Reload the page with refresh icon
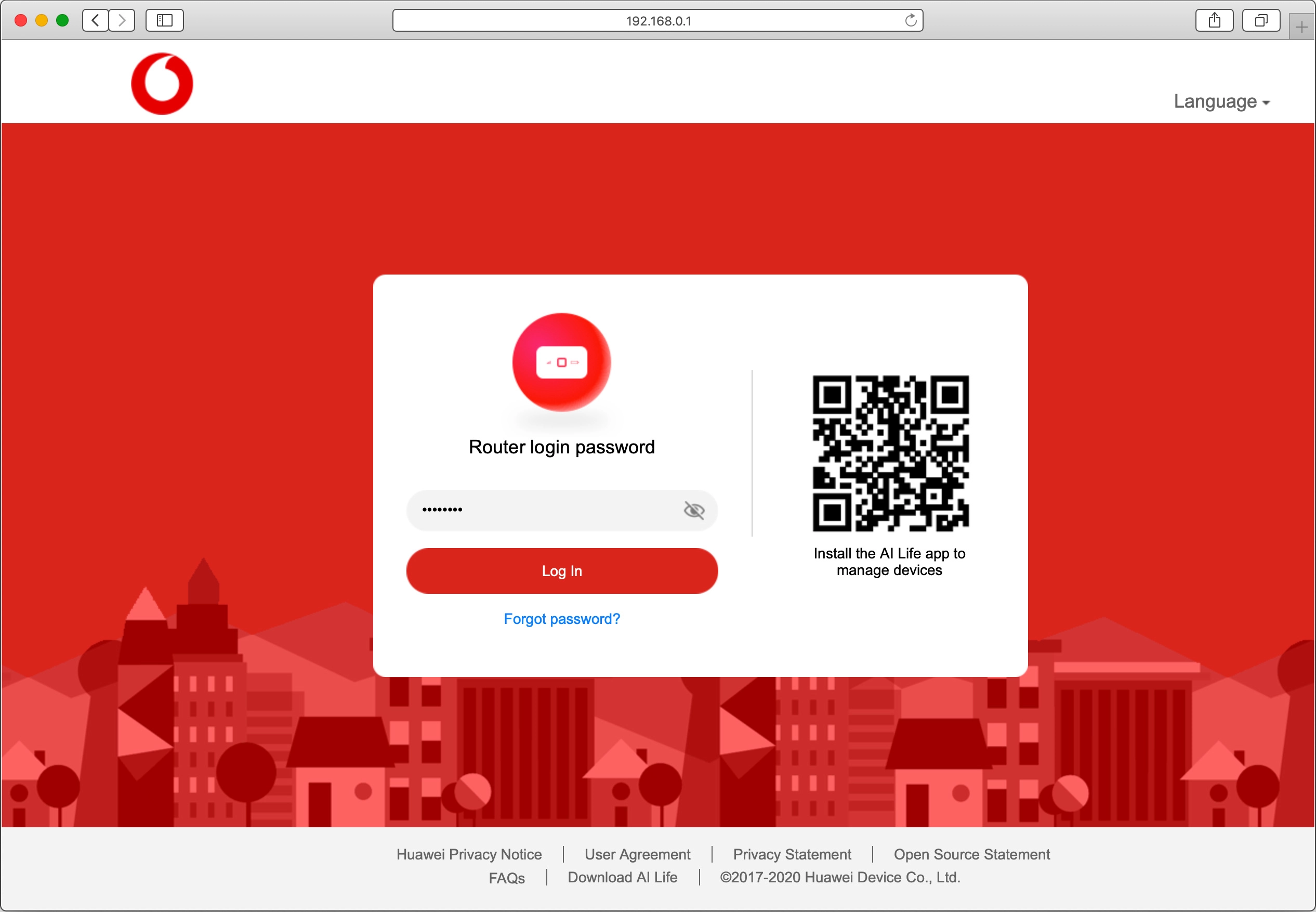The width and height of the screenshot is (1316, 912). click(911, 21)
